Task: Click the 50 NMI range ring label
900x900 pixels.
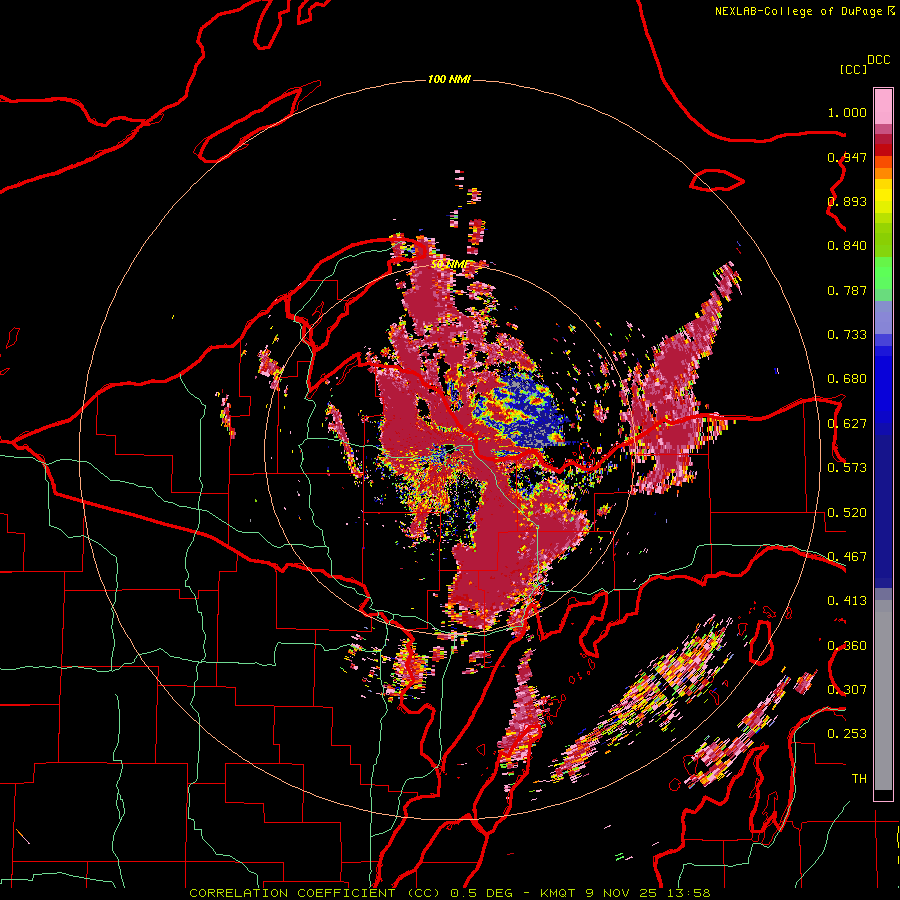Action: (451, 265)
